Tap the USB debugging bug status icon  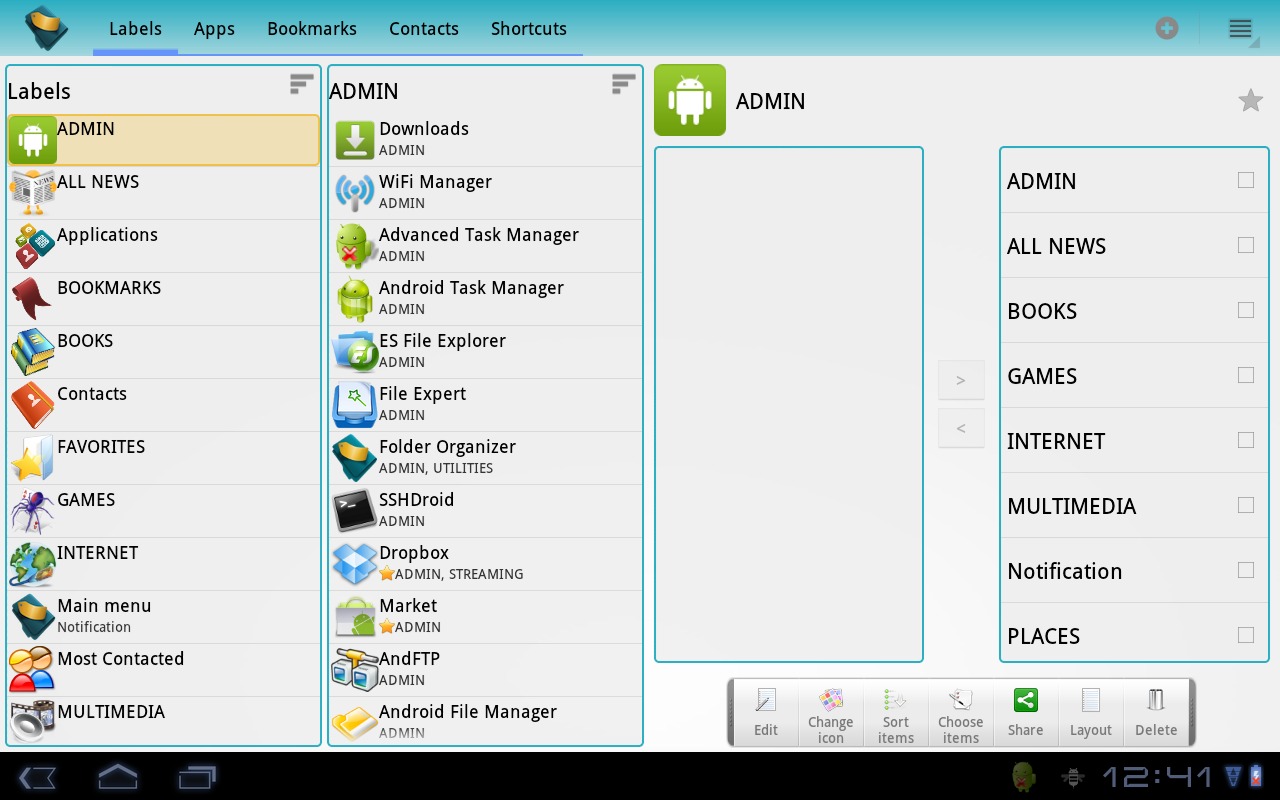click(x=1074, y=777)
